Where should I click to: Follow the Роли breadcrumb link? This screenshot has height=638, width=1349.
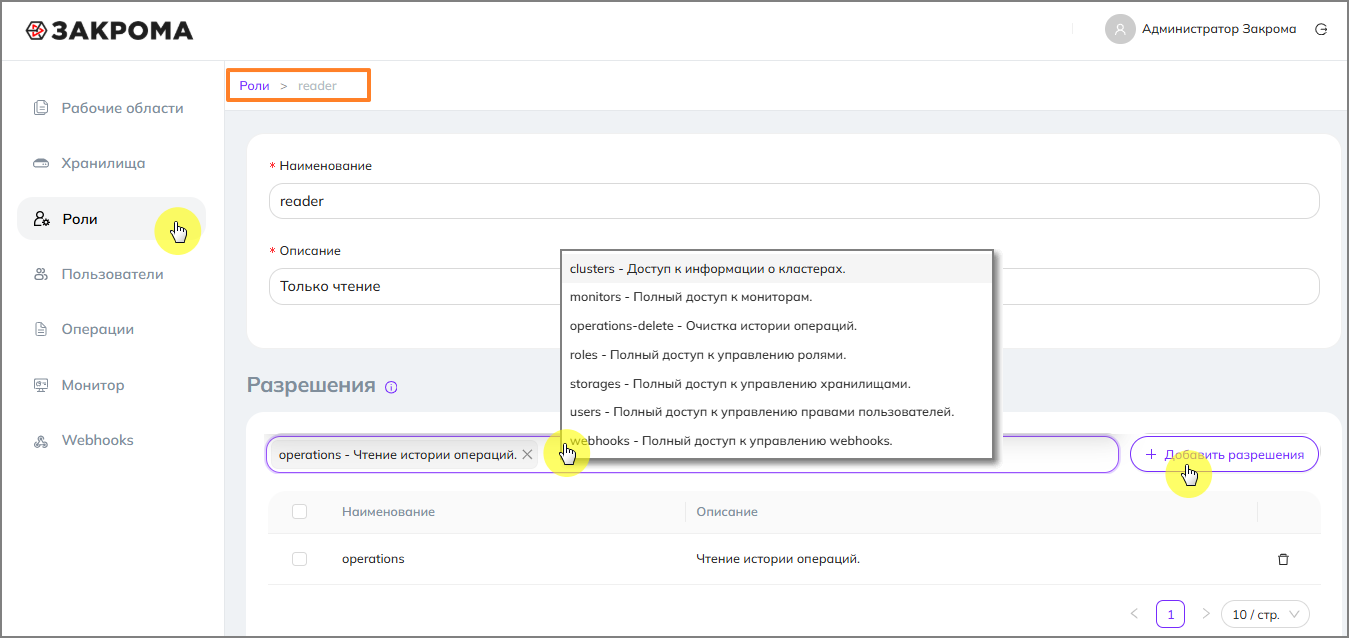(254, 86)
